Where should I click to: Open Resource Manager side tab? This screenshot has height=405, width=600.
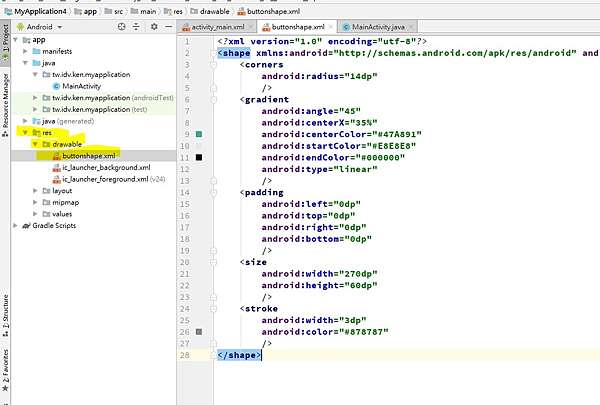pos(5,105)
